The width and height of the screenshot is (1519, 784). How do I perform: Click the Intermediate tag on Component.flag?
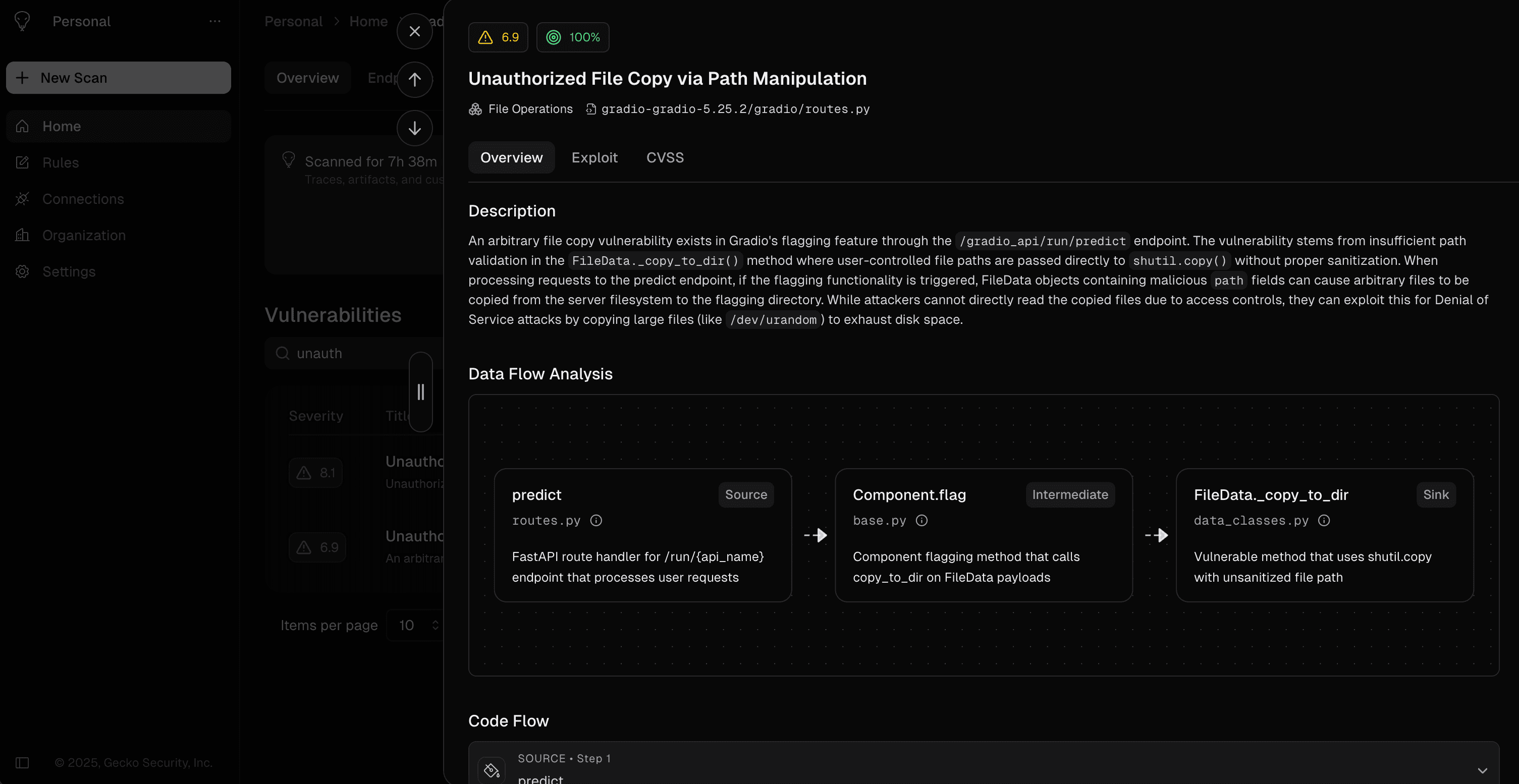point(1070,494)
